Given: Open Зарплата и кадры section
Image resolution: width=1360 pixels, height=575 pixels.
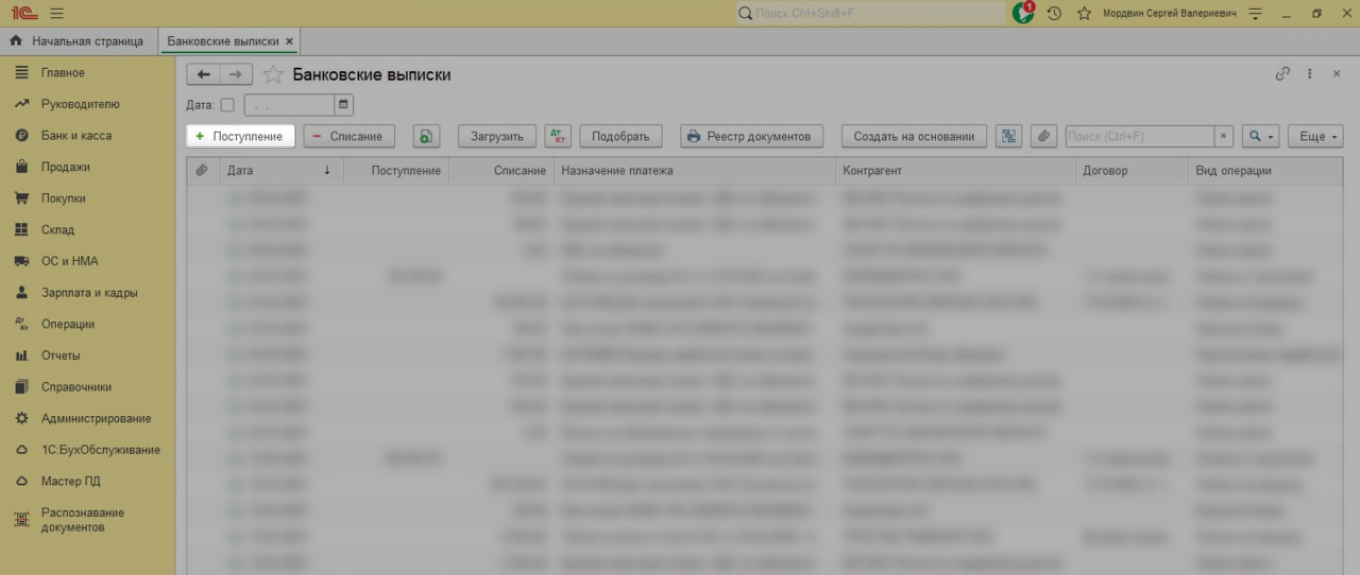Looking at the screenshot, I should coord(89,293).
